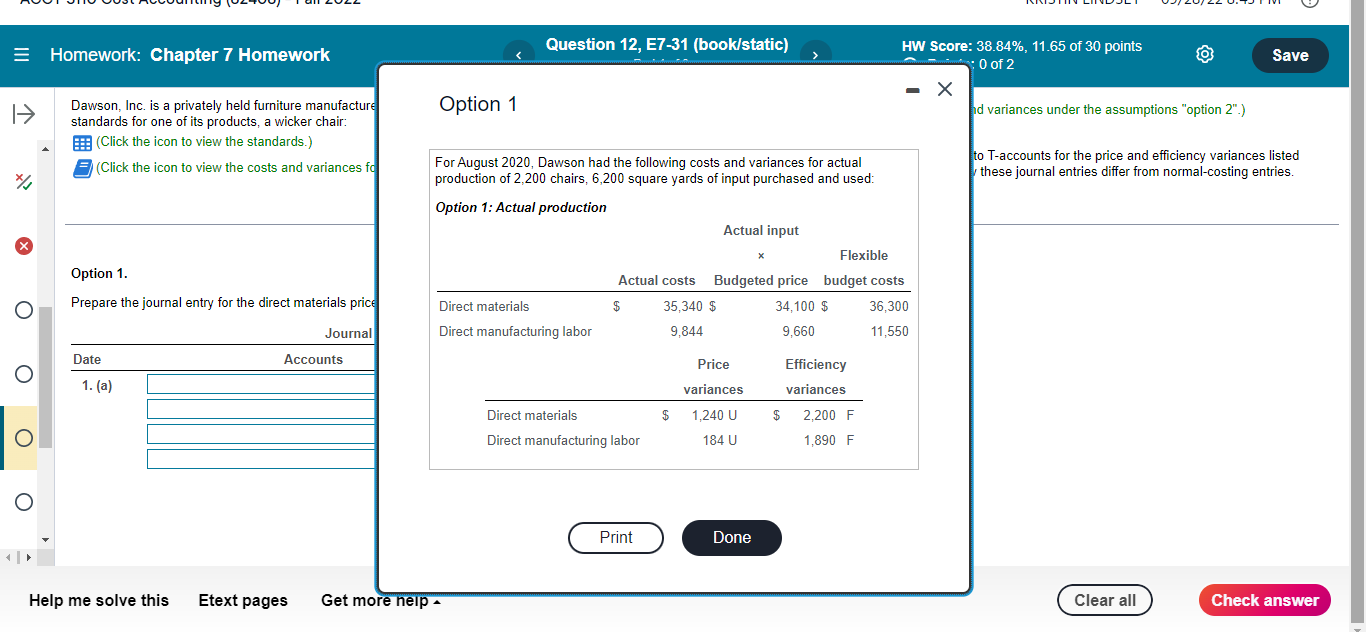Click the question list scrollbar thumb
The image size is (1366, 632).
tap(44, 377)
